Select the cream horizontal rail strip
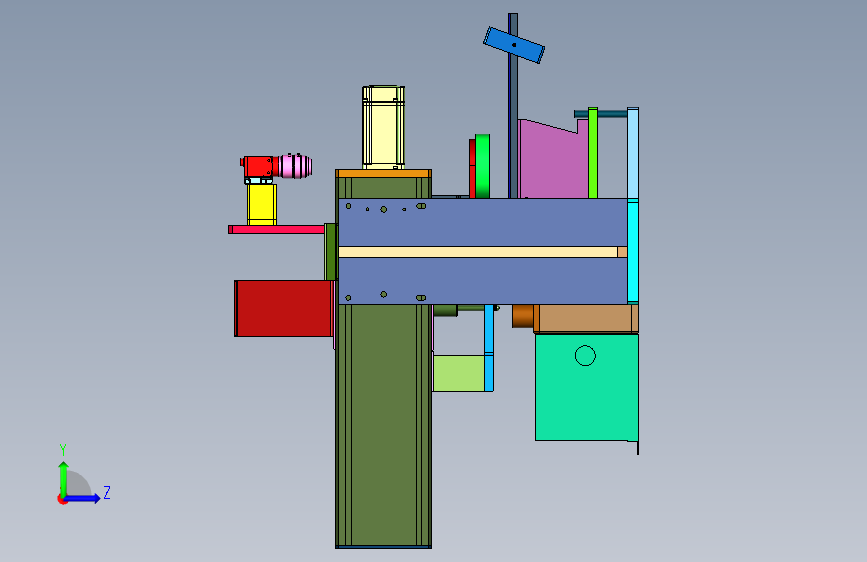Screen dimensions: 867x562 (x=478, y=252)
